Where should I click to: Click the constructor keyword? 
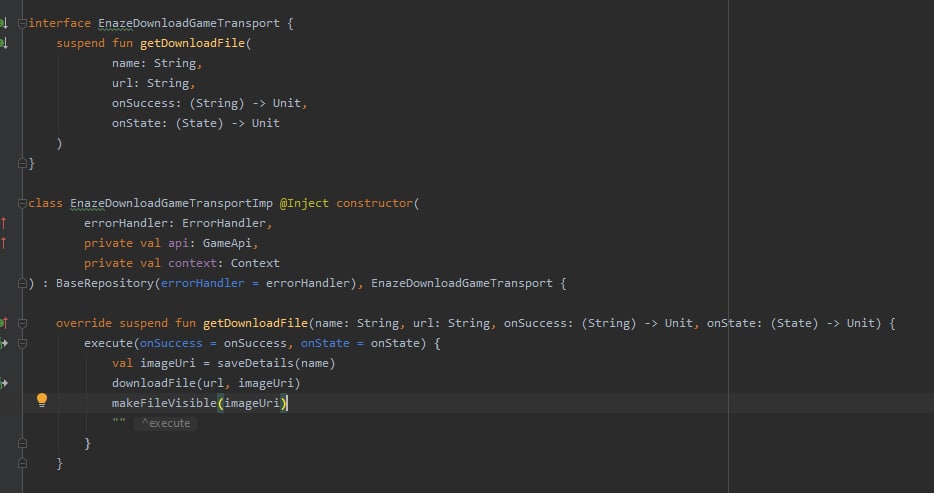(375, 203)
